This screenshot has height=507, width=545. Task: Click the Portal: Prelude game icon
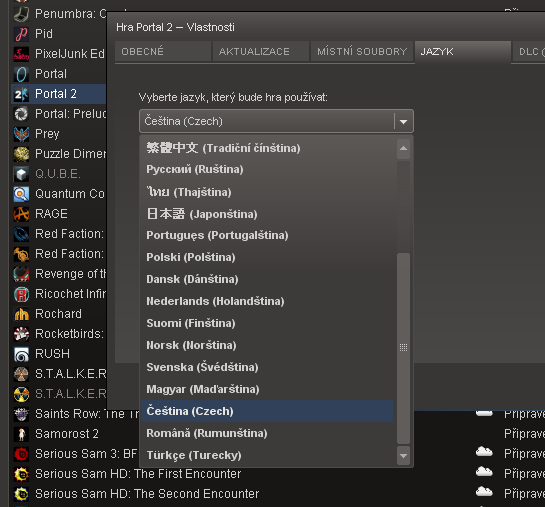[x=21, y=114]
